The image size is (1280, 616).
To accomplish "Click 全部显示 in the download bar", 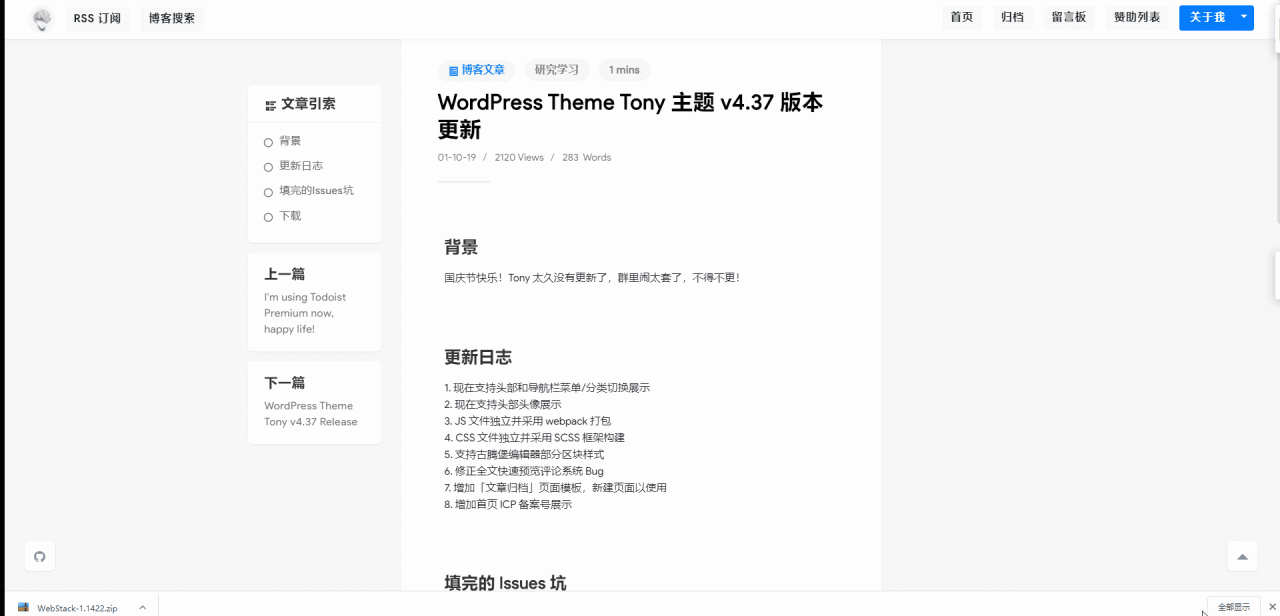I will (x=1233, y=607).
